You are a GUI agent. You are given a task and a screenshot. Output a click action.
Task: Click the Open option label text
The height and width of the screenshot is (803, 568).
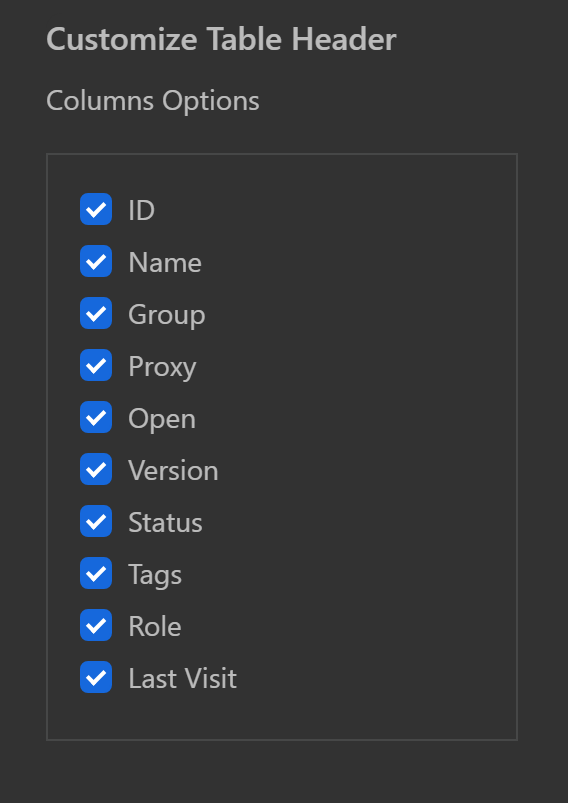[162, 419]
